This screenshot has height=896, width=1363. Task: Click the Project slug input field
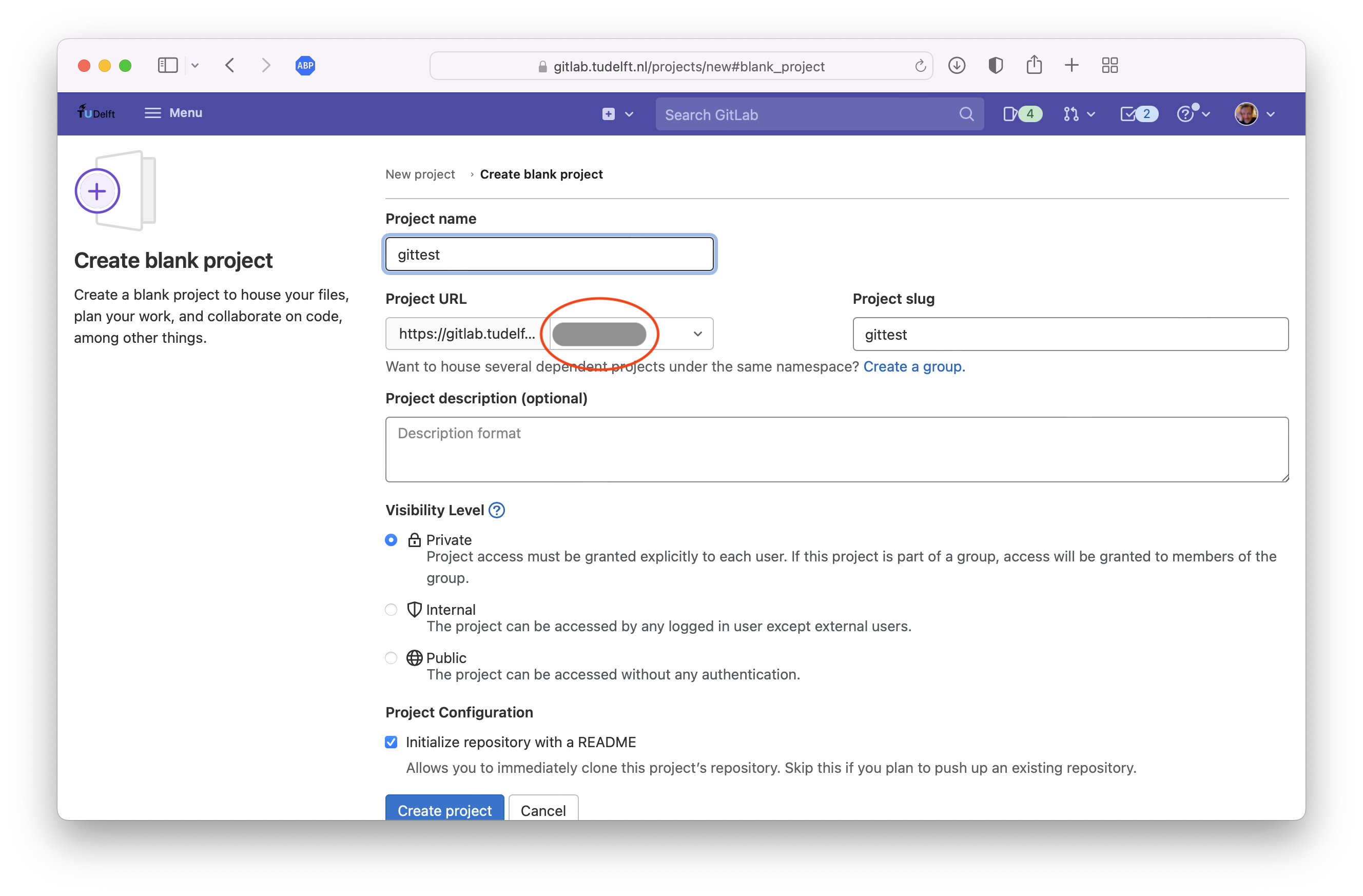coord(1070,335)
